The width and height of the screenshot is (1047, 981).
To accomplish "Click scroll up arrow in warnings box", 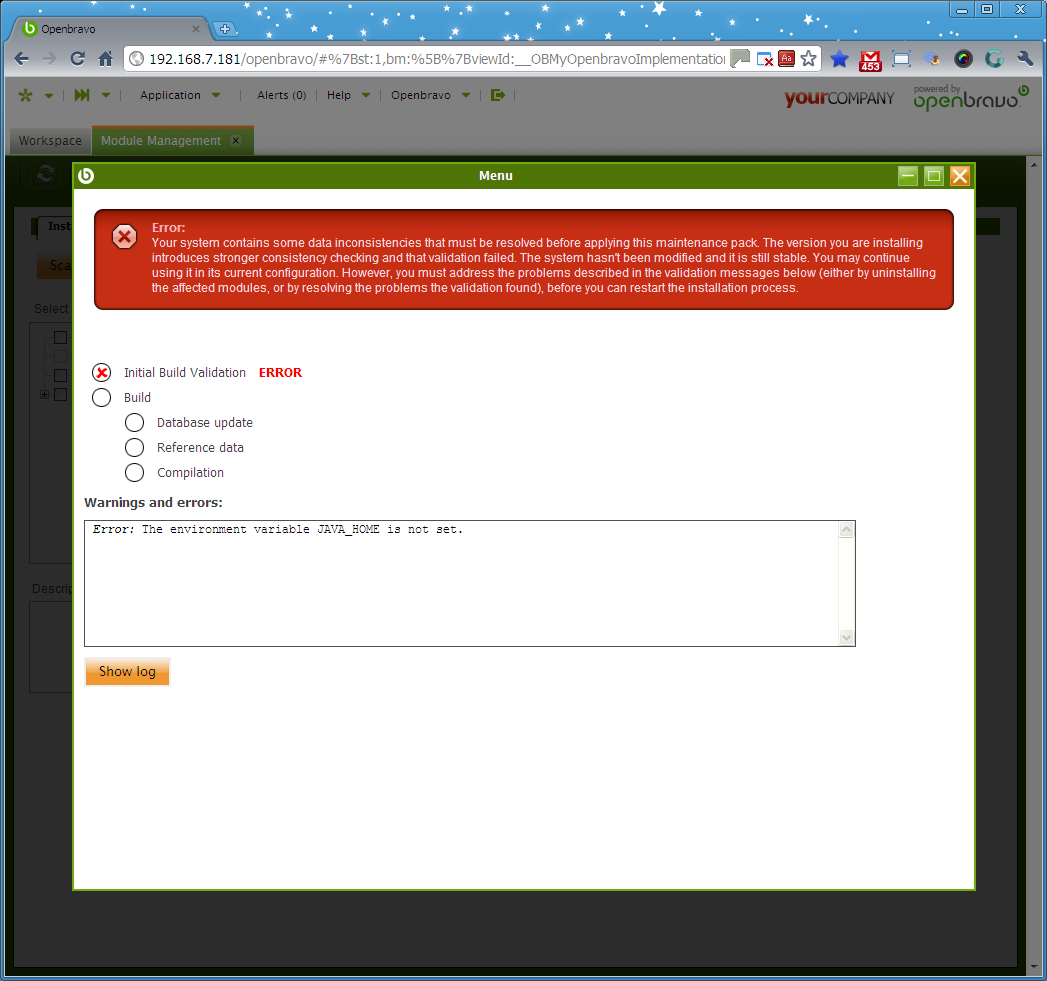I will 846,530.
